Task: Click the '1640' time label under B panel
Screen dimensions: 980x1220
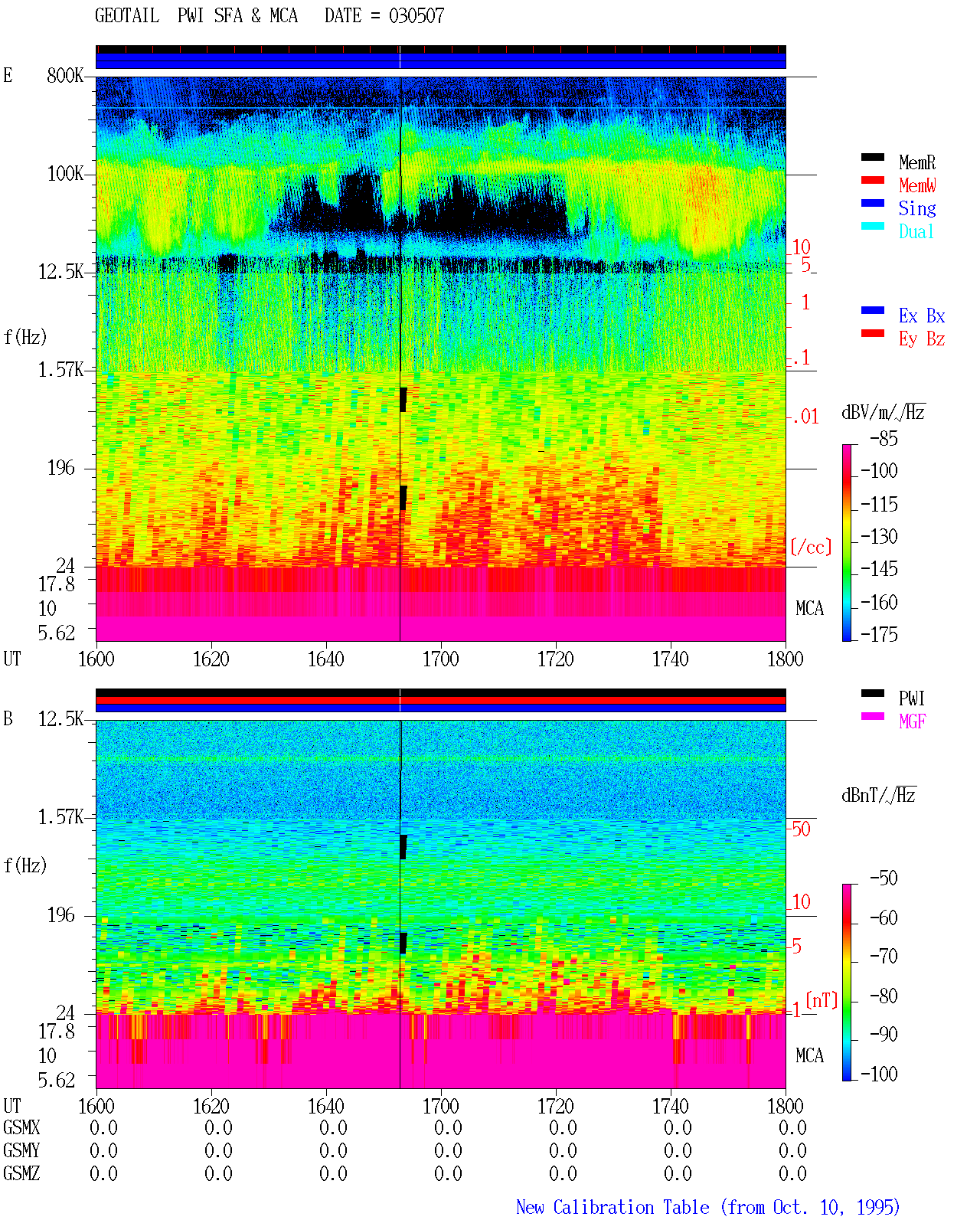Action: (x=325, y=1106)
